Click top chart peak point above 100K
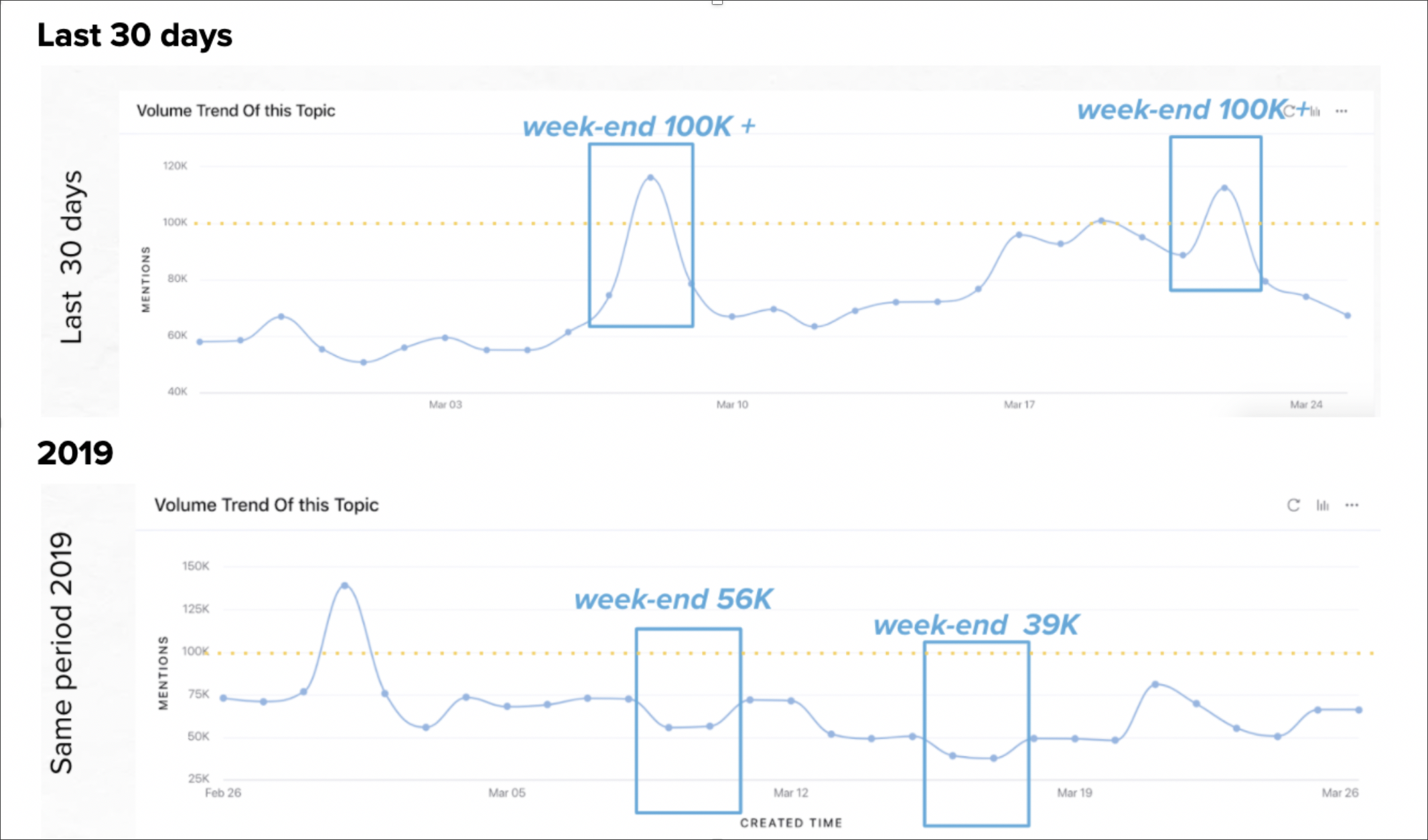1428x840 pixels. pyautogui.click(x=650, y=178)
